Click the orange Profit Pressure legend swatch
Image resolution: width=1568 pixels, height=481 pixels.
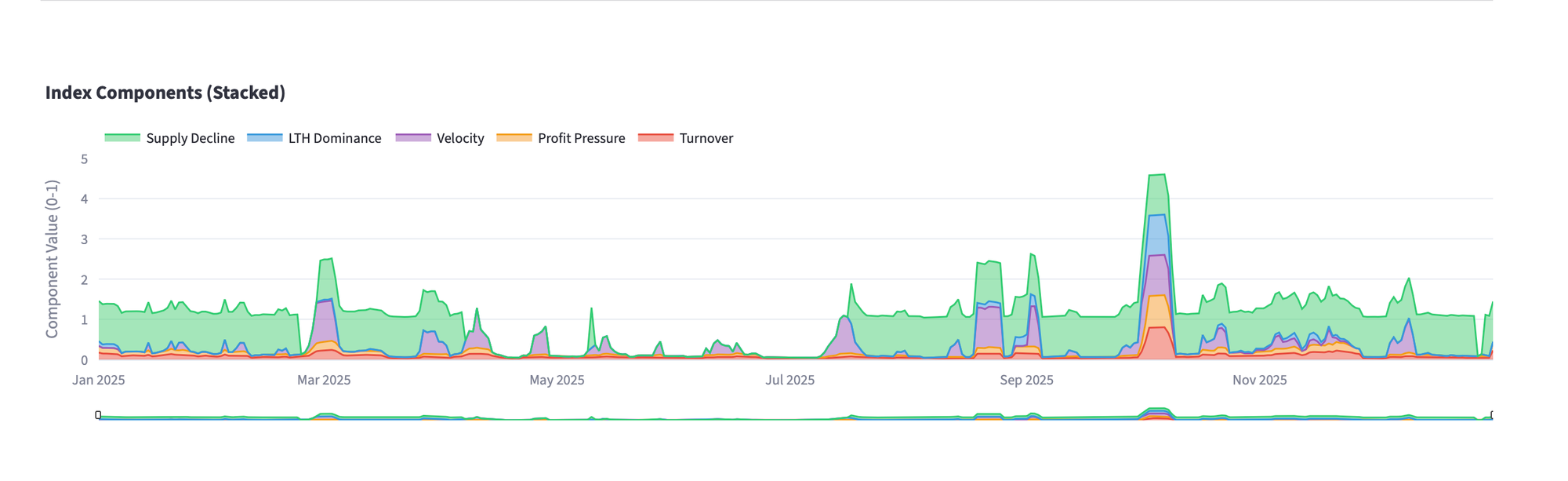[514, 138]
